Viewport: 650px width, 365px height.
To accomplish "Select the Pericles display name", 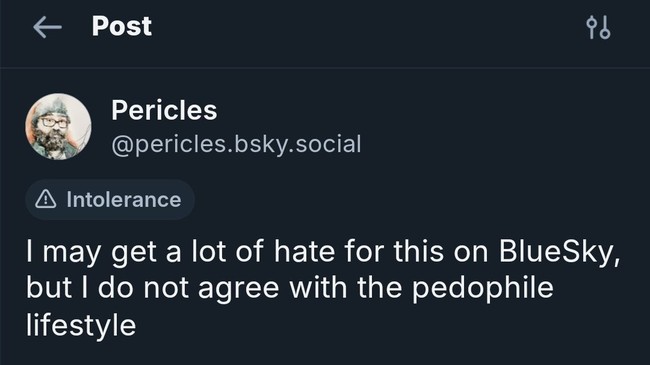I will tap(164, 110).
